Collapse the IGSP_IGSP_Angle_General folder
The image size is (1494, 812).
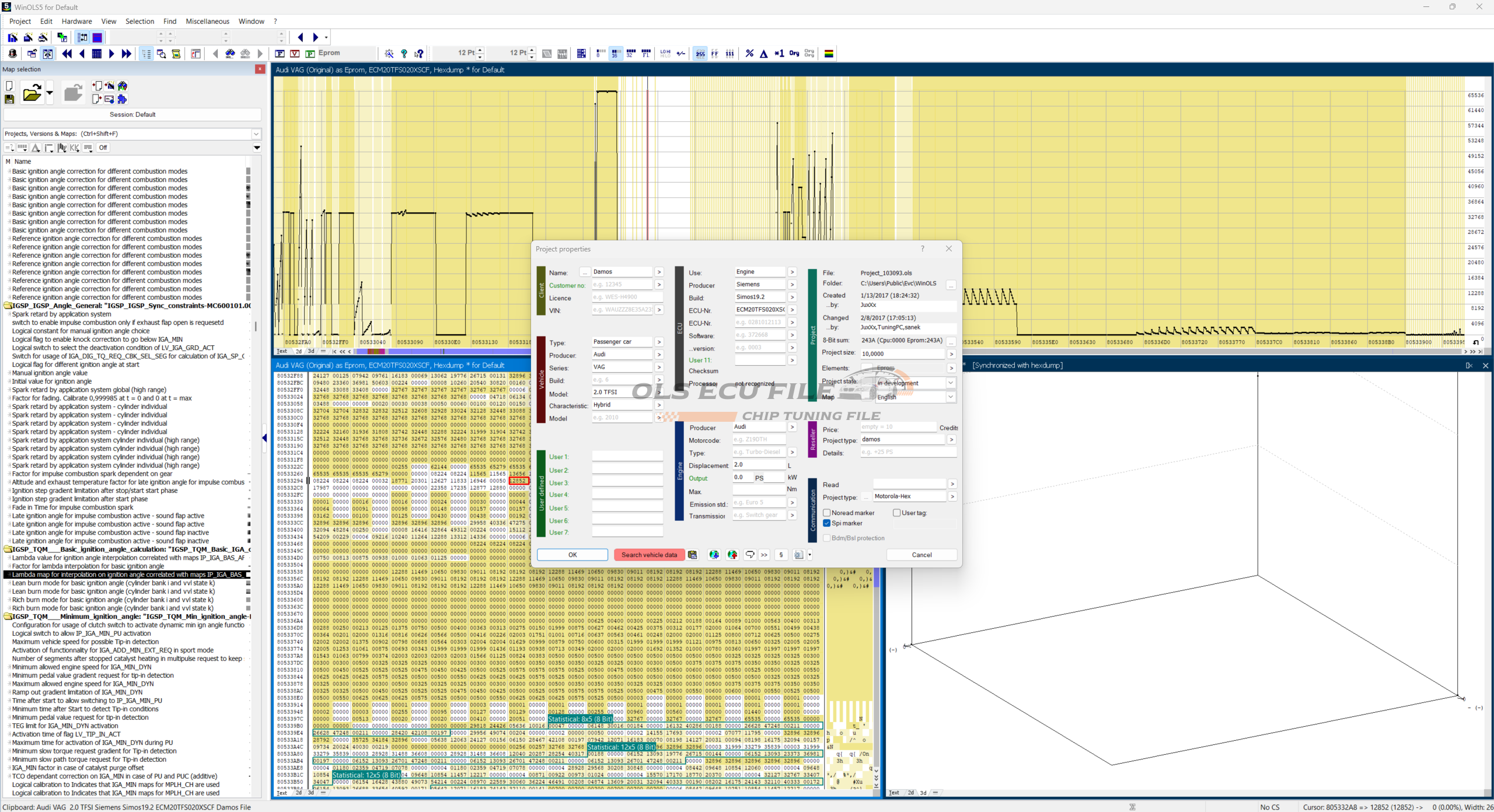(x=8, y=306)
